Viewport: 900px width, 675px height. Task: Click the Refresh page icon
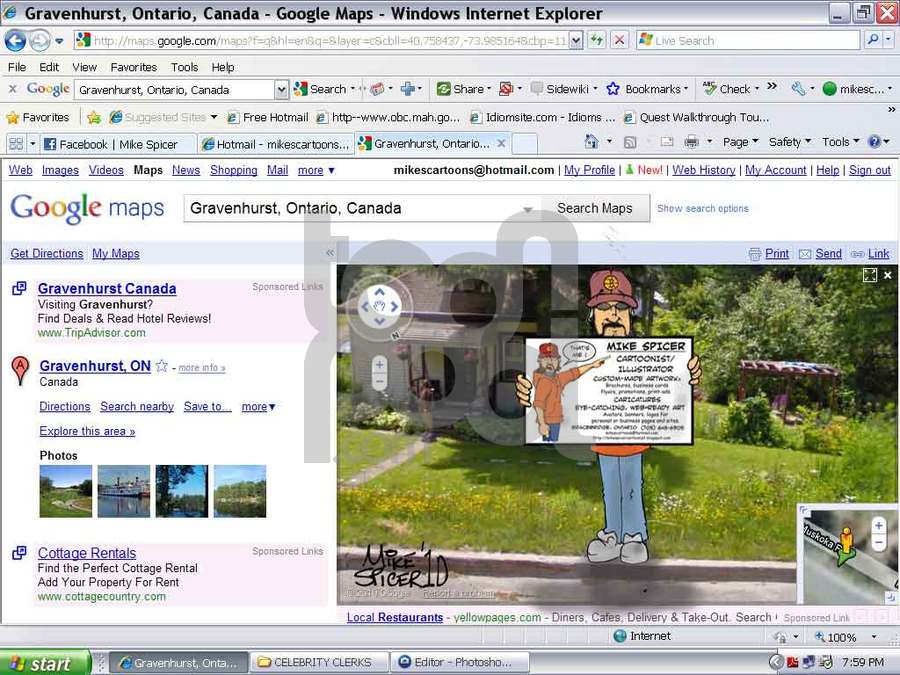coord(597,40)
